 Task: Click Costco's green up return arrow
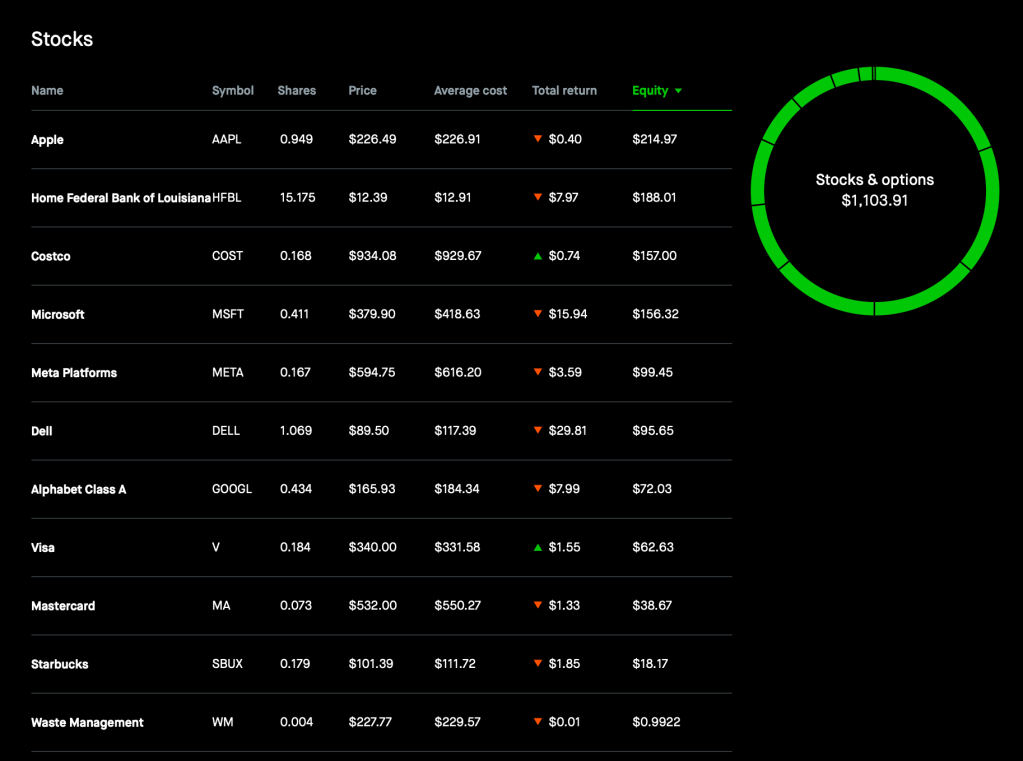pos(538,256)
